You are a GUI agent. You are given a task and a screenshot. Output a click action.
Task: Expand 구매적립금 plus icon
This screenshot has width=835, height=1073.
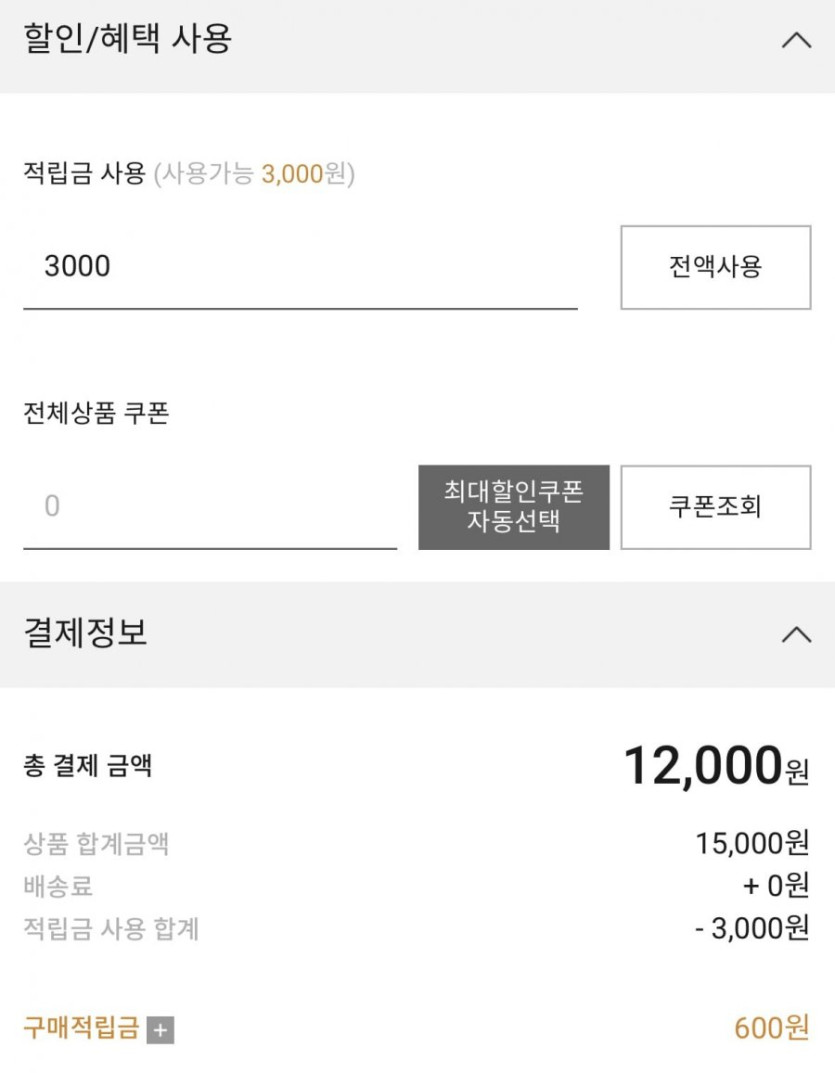click(160, 1030)
